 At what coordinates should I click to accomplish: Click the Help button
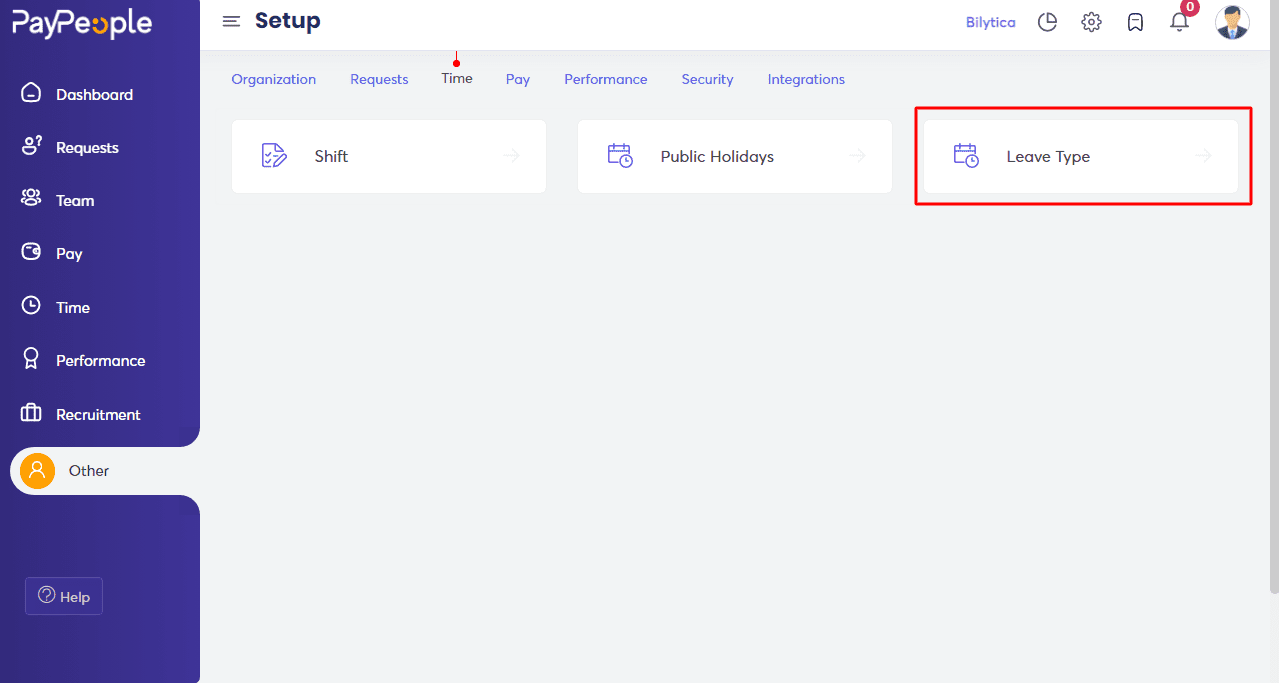[x=64, y=596]
